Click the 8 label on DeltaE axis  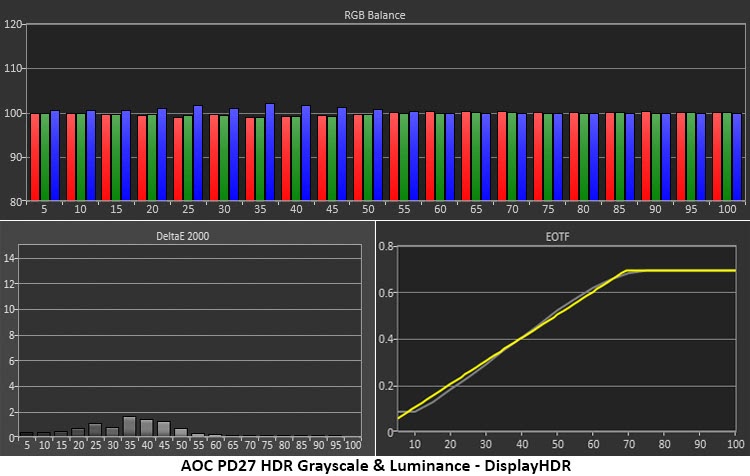(x=12, y=335)
